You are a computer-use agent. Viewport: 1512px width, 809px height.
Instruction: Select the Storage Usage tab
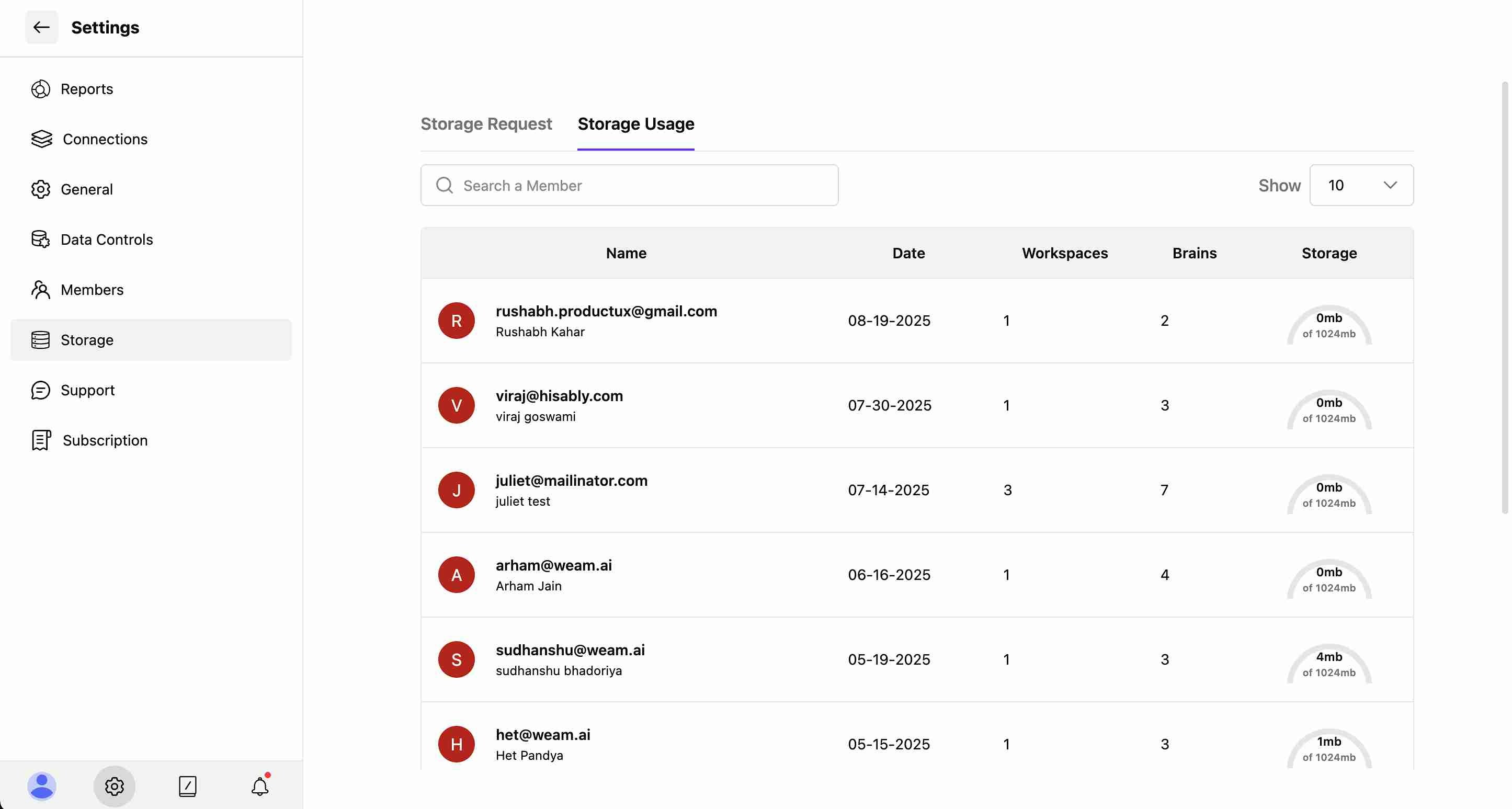(635, 124)
